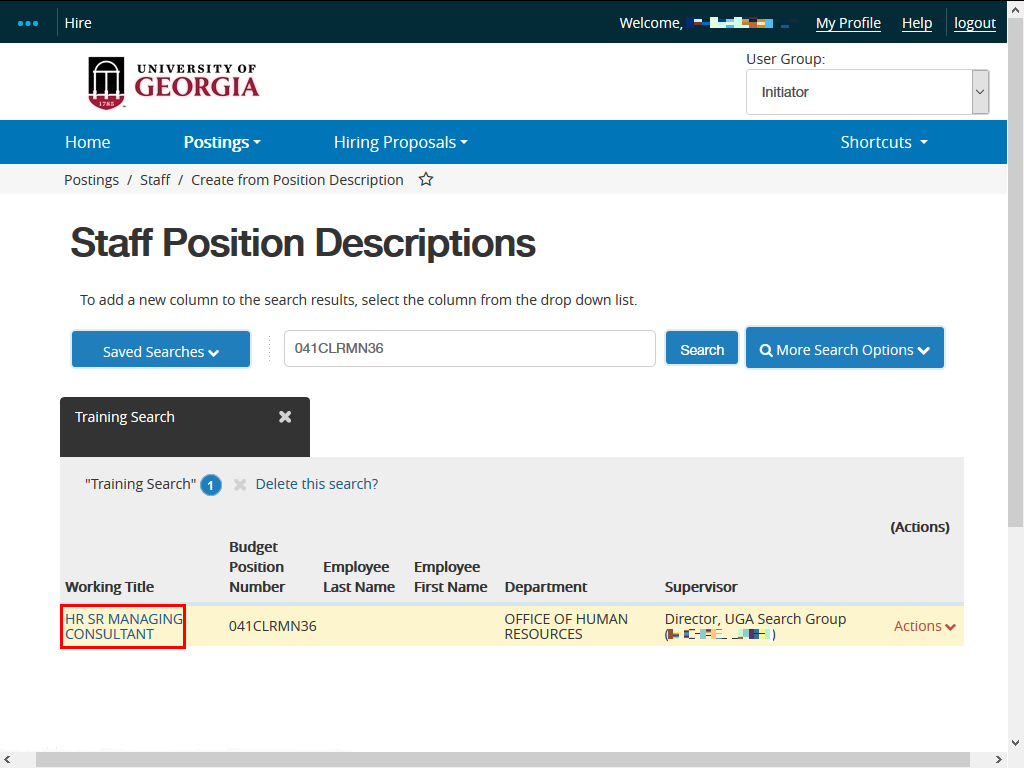Viewport: 1024px width, 768px height.
Task: Click the logout link
Action: click(x=974, y=23)
